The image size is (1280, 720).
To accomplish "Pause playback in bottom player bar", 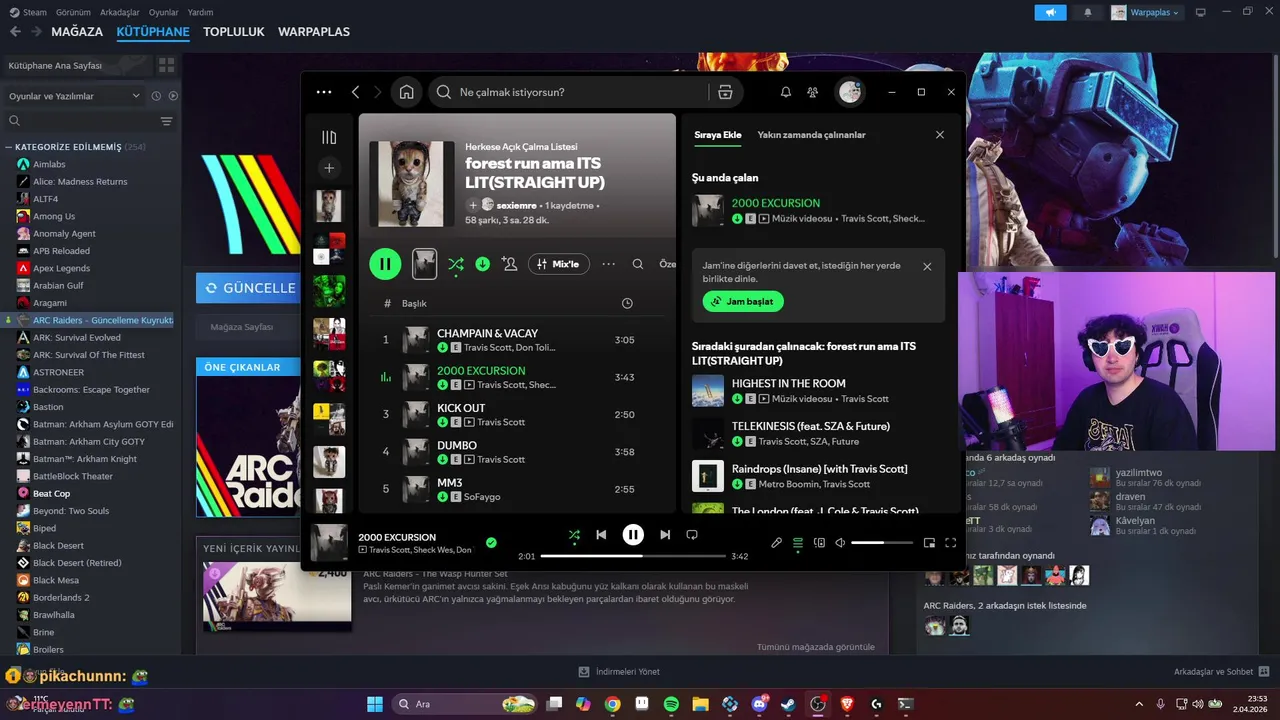I will click(633, 535).
